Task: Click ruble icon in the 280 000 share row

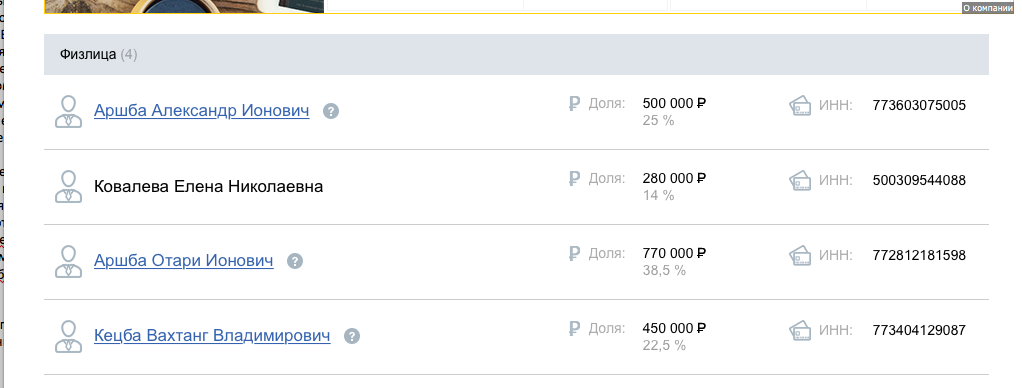Action: [x=574, y=178]
